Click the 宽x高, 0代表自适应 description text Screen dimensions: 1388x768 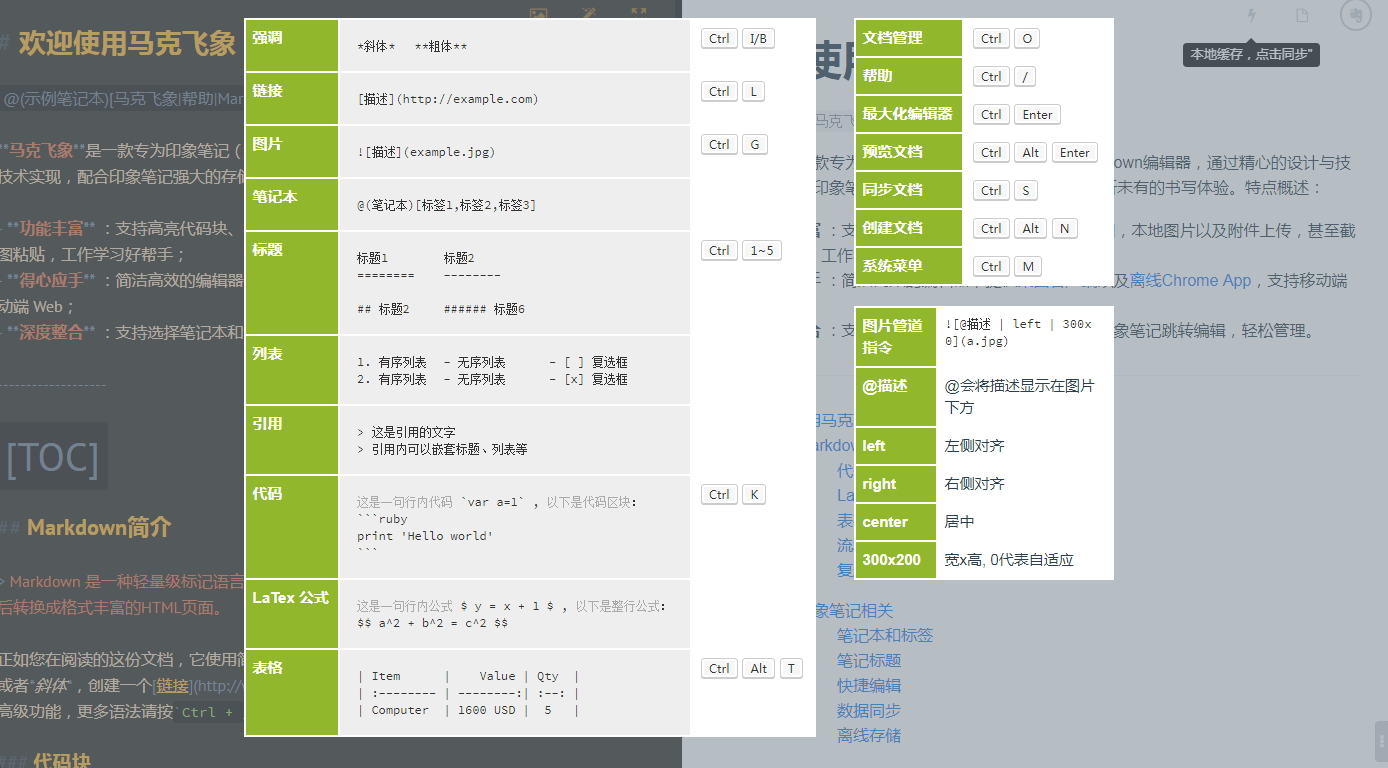[x=1009, y=559]
